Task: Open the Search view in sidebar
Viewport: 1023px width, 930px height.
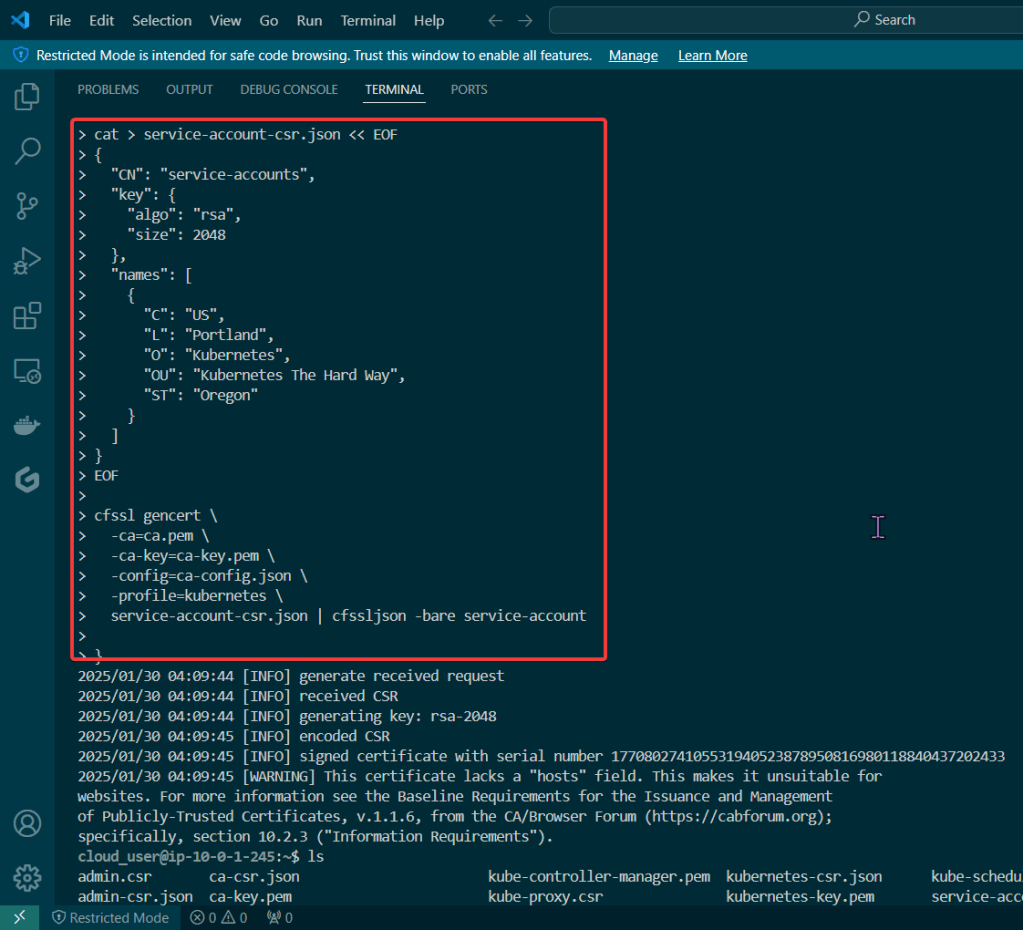Action: click(x=27, y=151)
